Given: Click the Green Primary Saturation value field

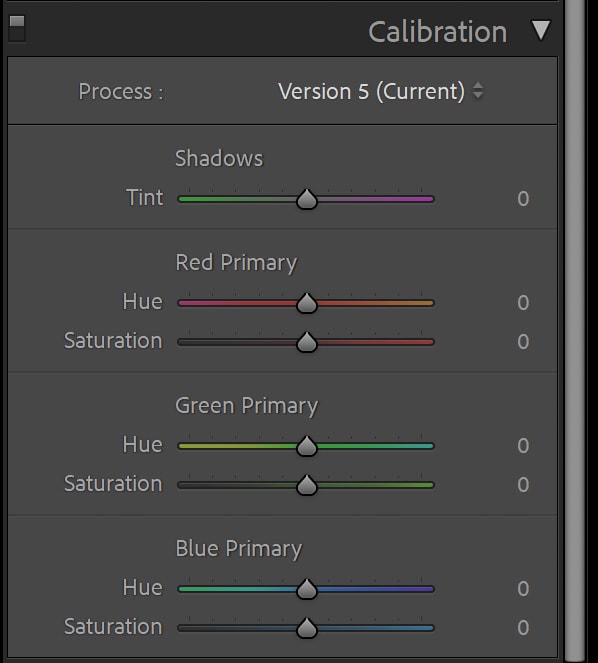Looking at the screenshot, I should [x=523, y=485].
